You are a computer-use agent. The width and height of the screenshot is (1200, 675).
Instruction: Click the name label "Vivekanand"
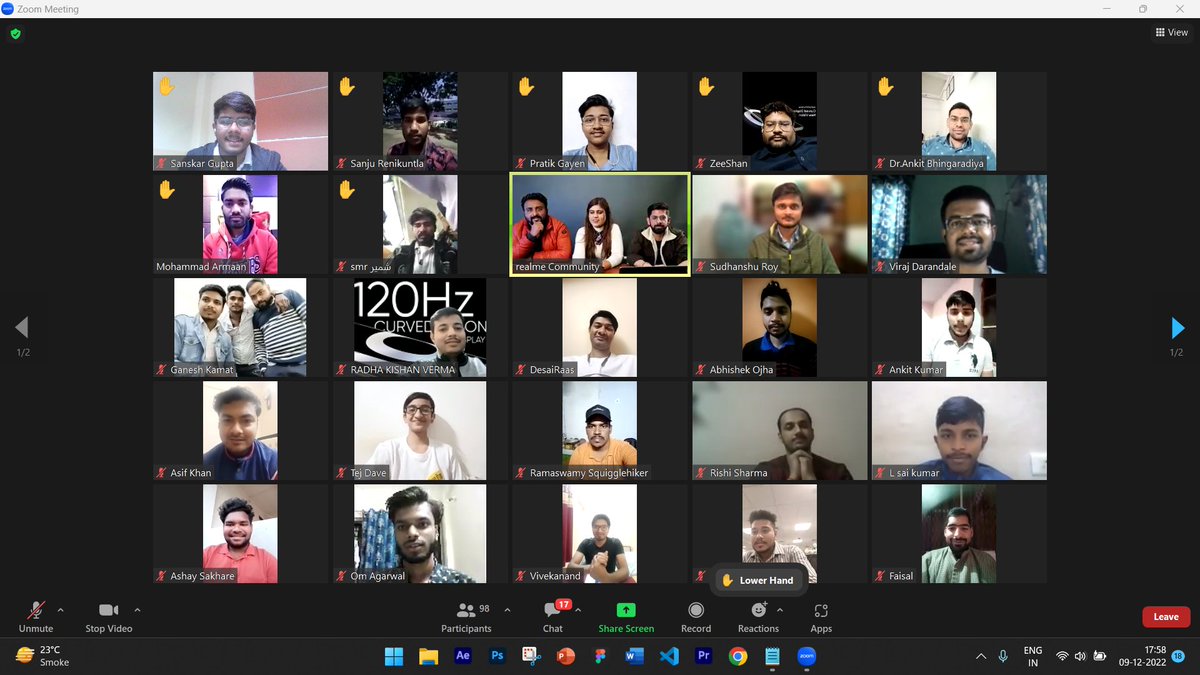(x=556, y=576)
